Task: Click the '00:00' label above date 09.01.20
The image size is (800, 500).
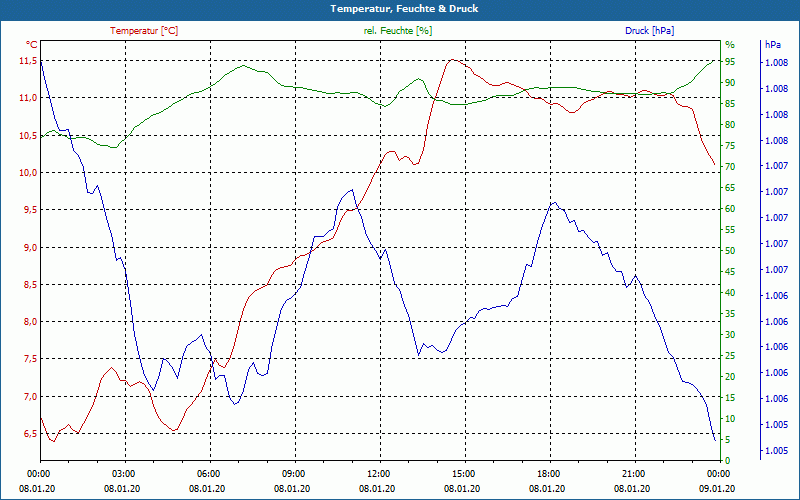Action: click(x=717, y=474)
